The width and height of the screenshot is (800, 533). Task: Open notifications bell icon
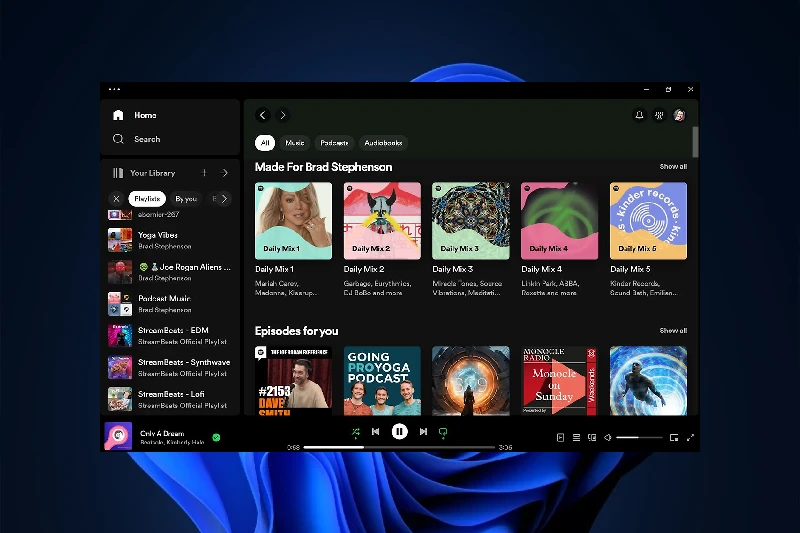pyautogui.click(x=639, y=115)
